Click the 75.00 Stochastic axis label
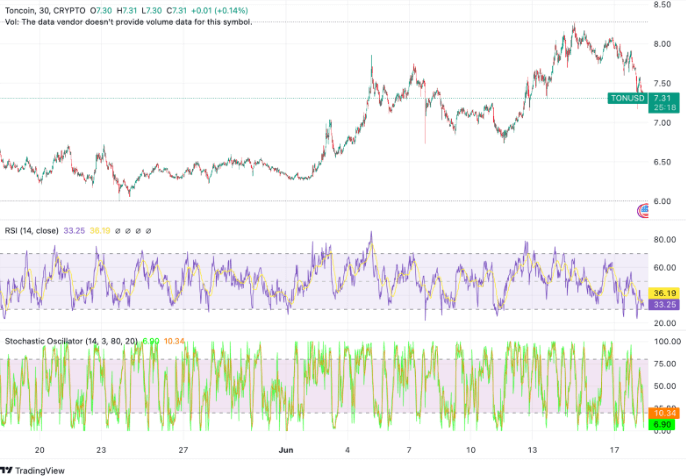Screen dimensions: 686x476 click(x=665, y=364)
